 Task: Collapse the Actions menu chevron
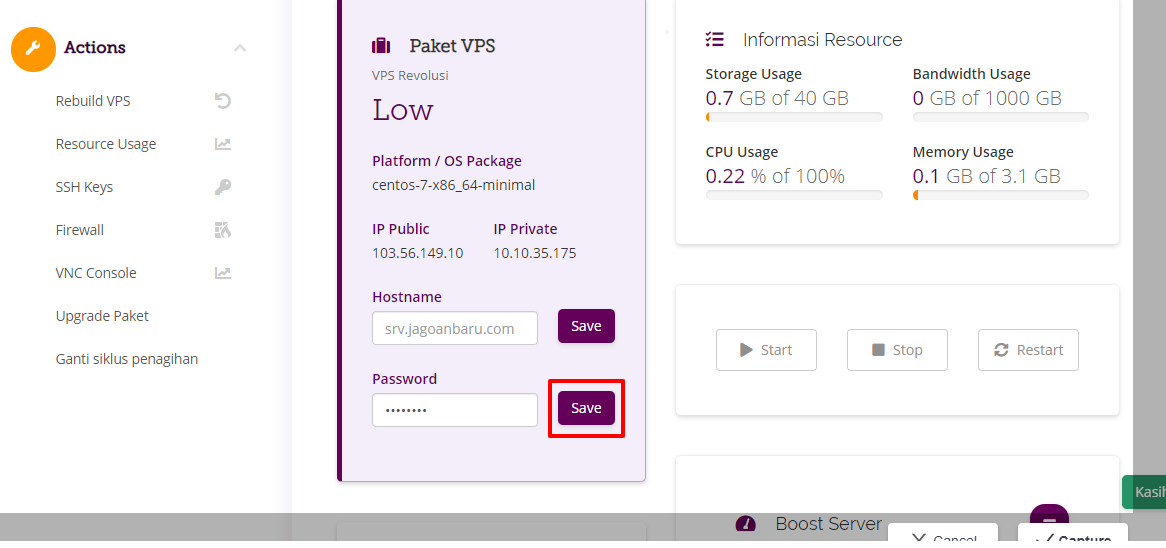click(x=239, y=48)
